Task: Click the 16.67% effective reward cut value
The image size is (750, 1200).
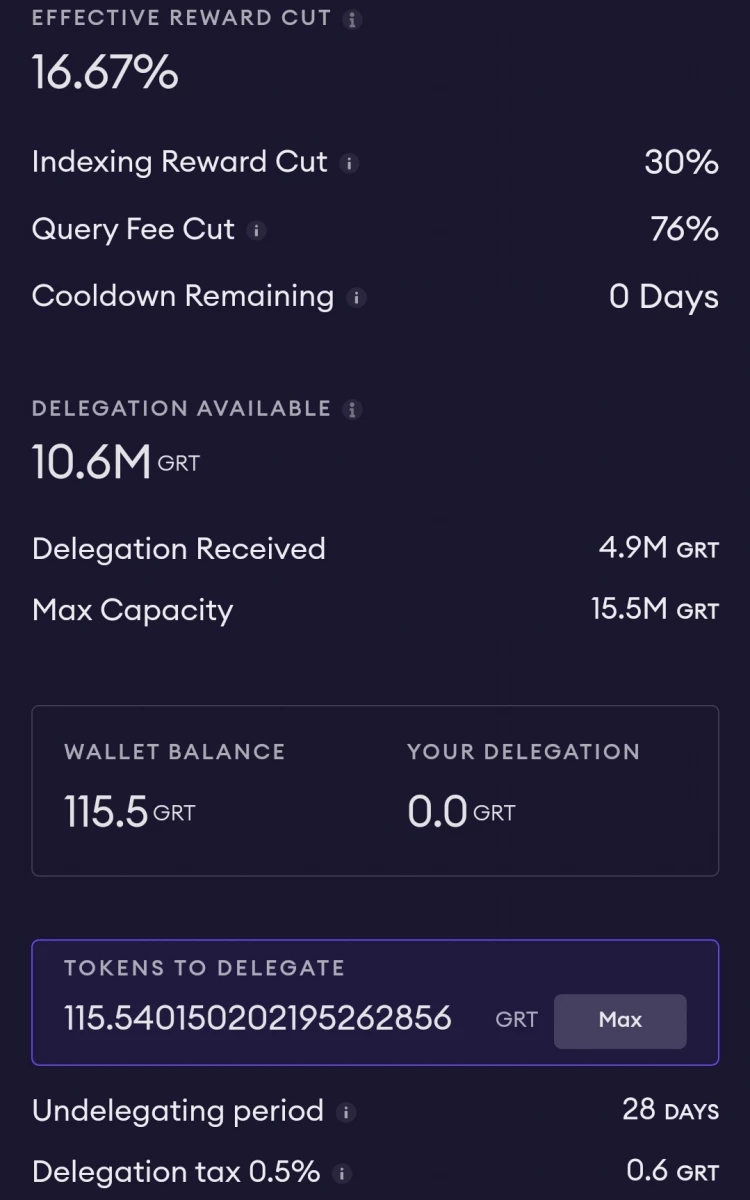Action: 105,73
